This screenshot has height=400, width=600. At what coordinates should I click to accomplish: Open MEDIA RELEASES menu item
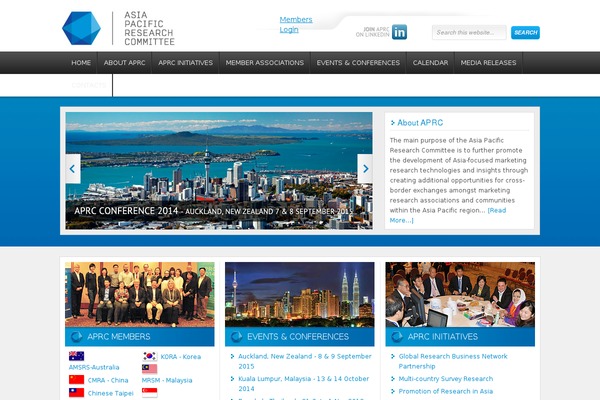489,63
